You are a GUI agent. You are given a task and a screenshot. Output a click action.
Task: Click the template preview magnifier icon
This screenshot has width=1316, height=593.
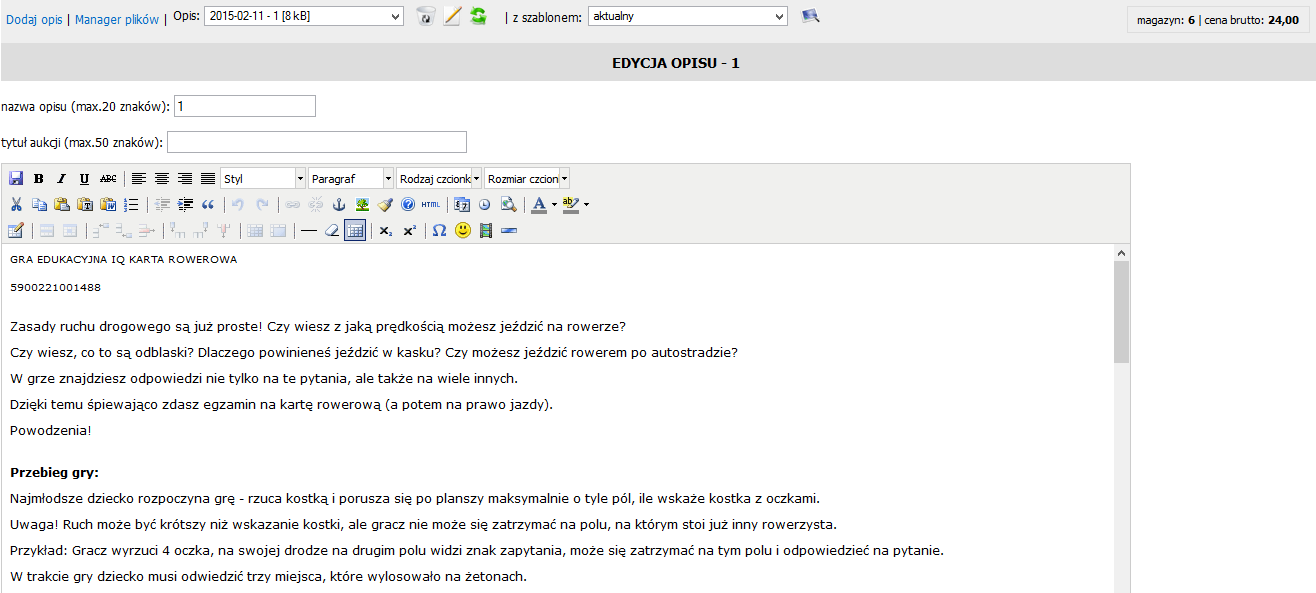coord(810,16)
